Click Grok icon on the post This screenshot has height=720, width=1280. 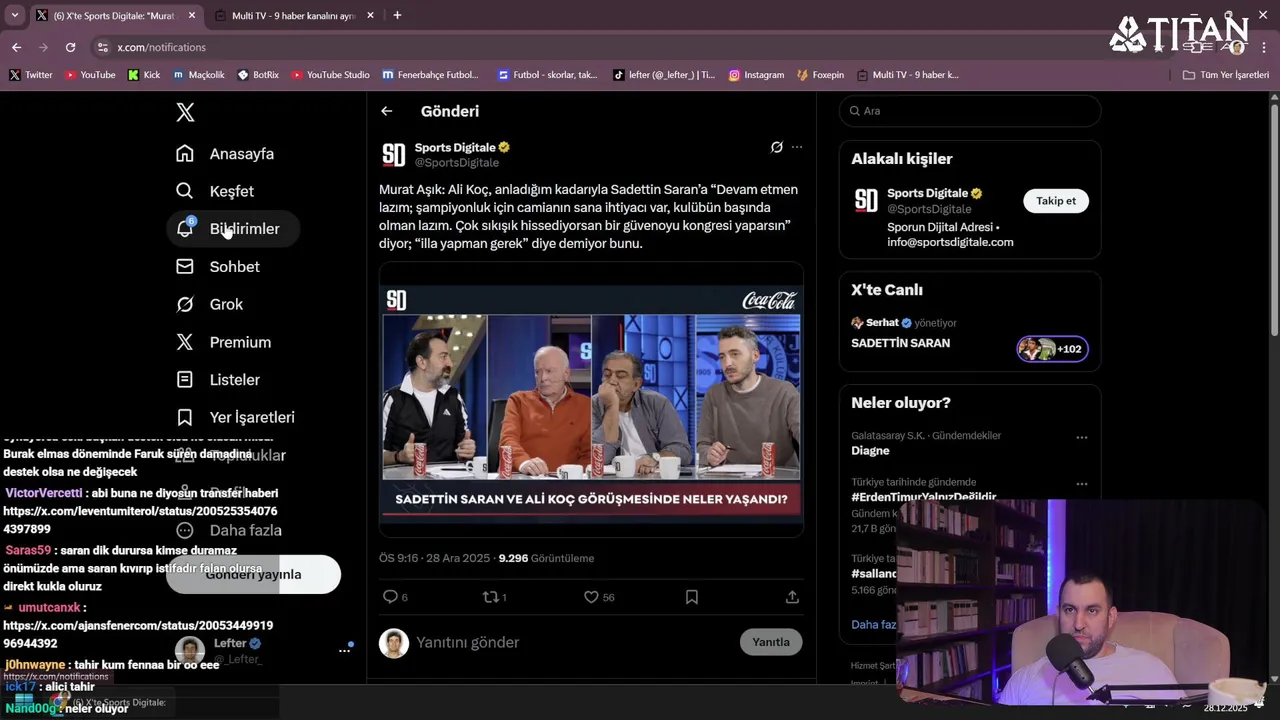pos(776,147)
